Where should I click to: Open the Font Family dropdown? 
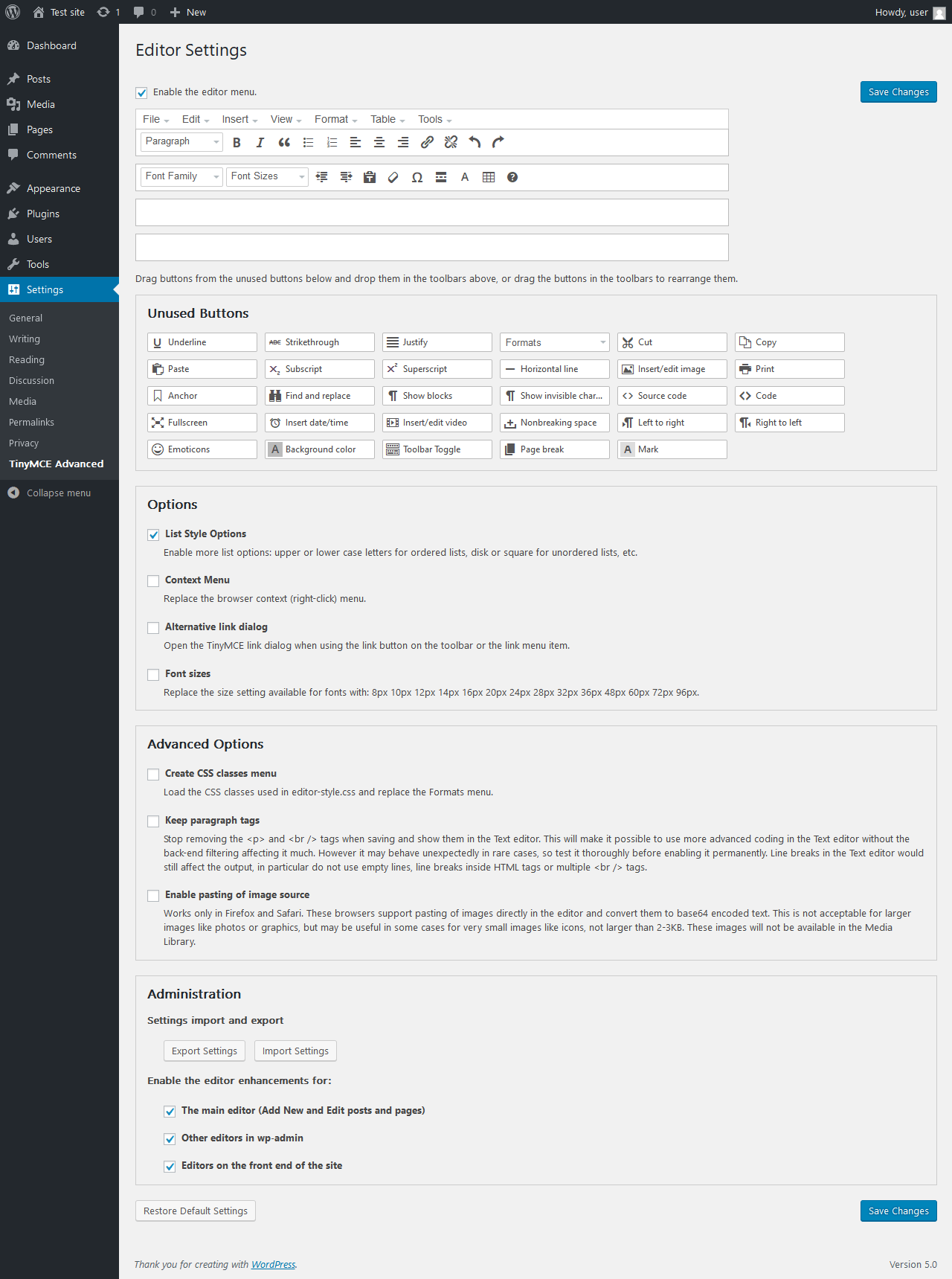[x=181, y=176]
